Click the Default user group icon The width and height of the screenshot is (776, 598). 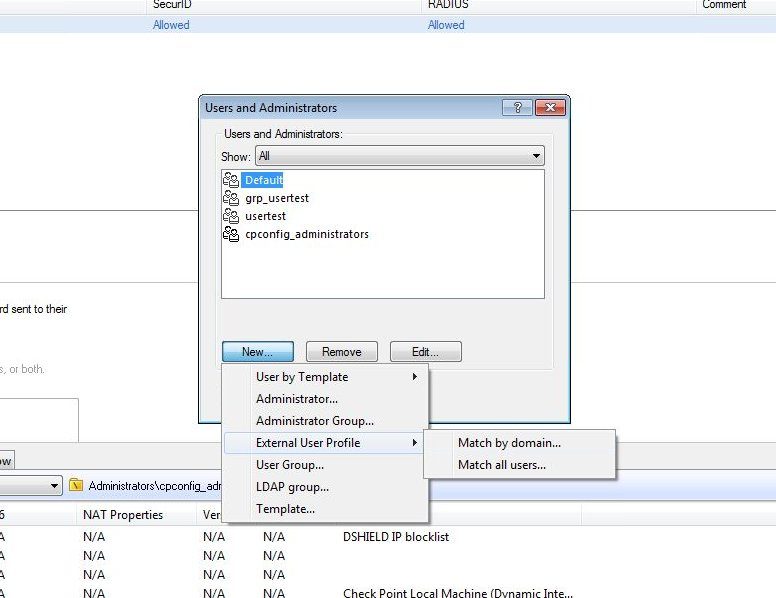pyautogui.click(x=231, y=180)
